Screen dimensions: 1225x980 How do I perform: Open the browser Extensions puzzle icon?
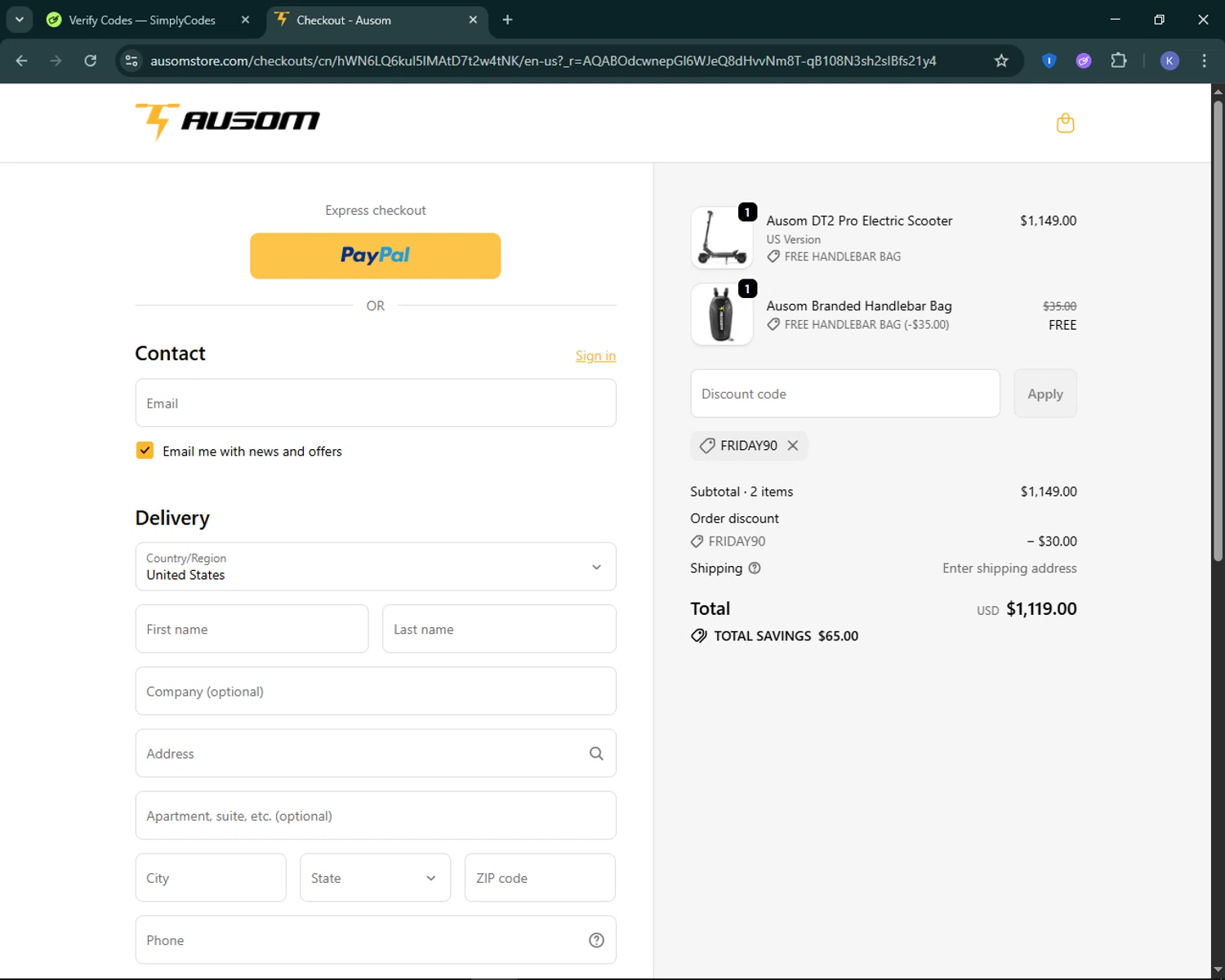(x=1119, y=60)
